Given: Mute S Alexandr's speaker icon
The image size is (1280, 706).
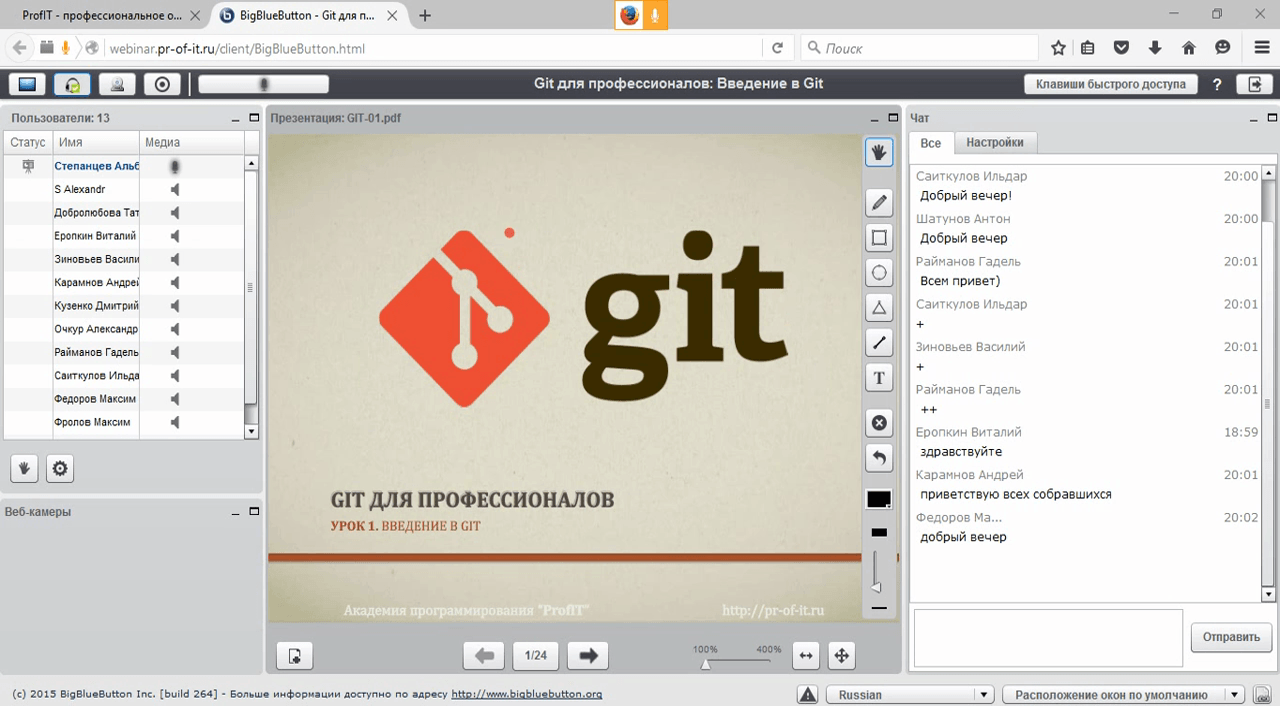Looking at the screenshot, I should coord(175,189).
